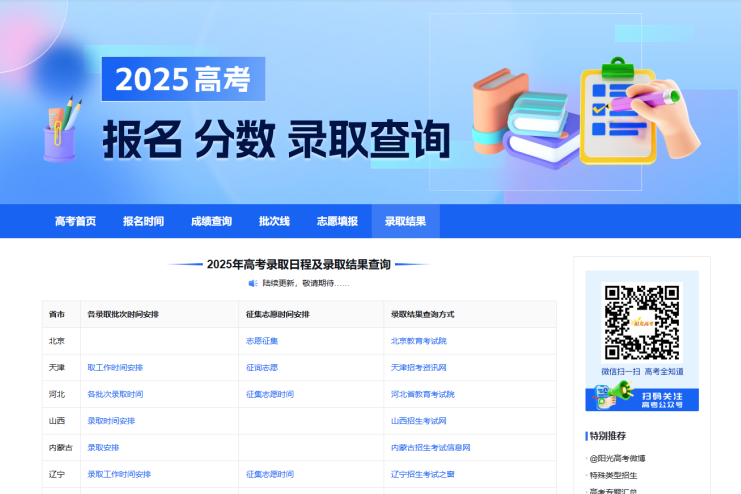Viewport: 741px width, 494px height.
Task: Click 特别推荐 section heading
Action: pyautogui.click(x=608, y=436)
